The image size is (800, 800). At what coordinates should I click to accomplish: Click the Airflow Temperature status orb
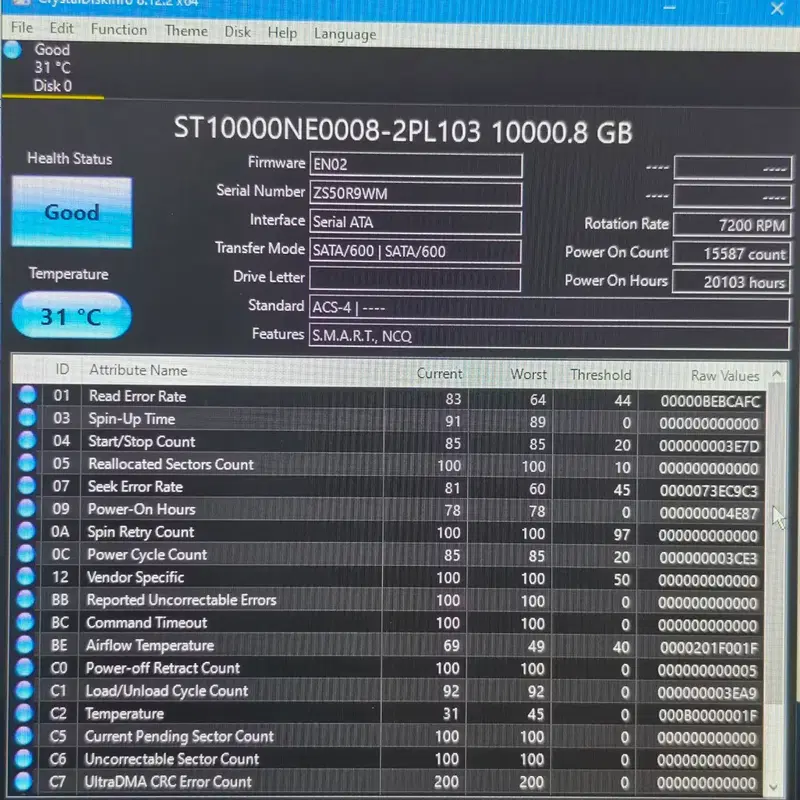coord(24,644)
